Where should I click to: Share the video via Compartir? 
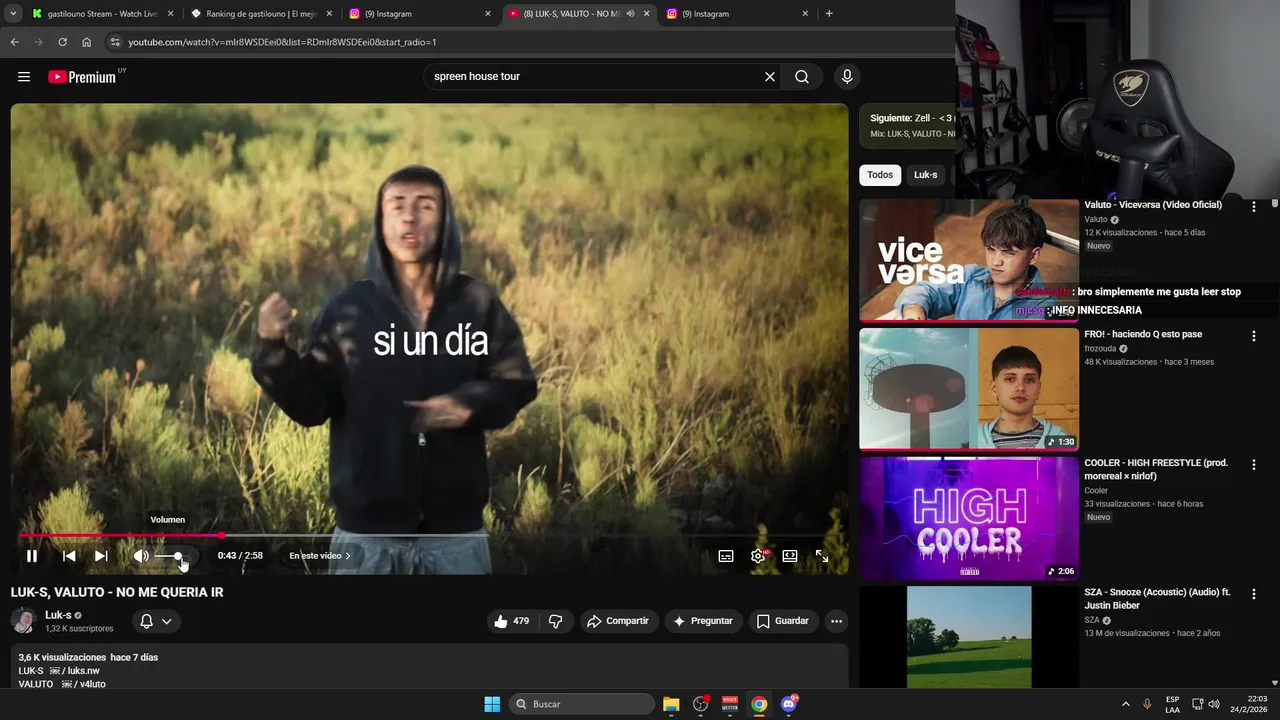tap(618, 621)
